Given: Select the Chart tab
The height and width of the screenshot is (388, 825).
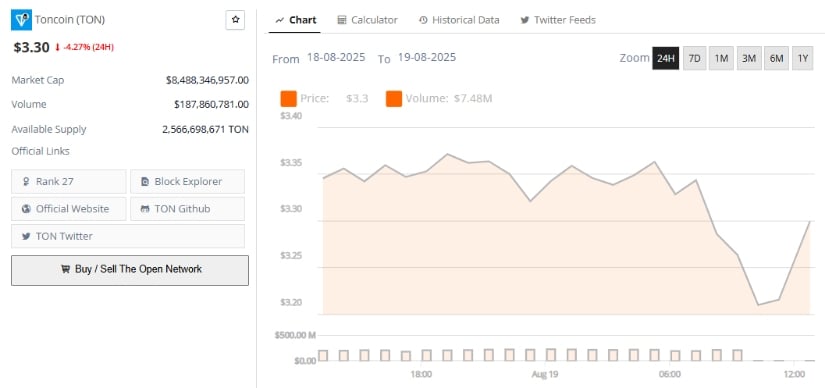Looking at the screenshot, I should [x=296, y=20].
